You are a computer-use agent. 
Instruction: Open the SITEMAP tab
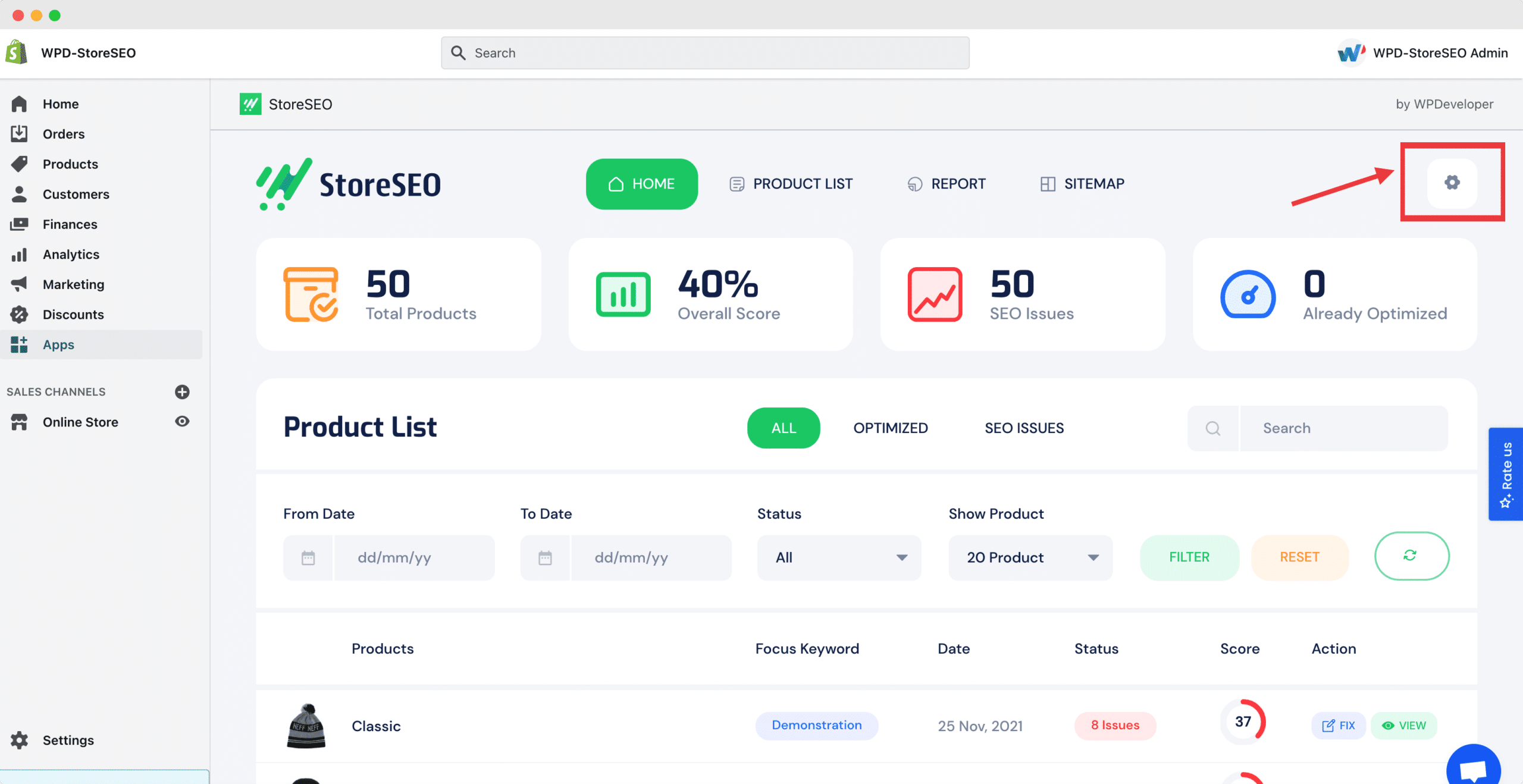(1082, 184)
